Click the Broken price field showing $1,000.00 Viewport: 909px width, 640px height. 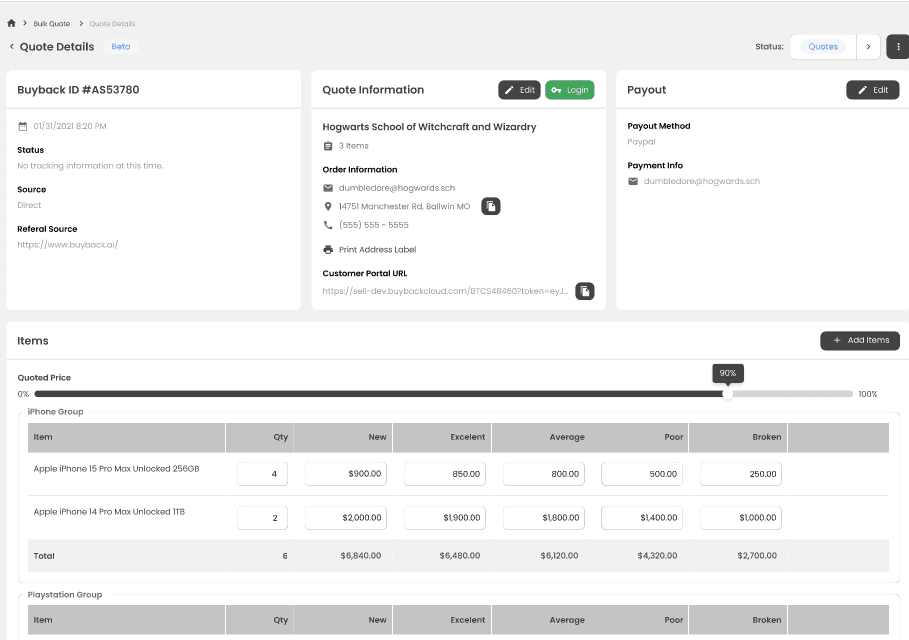coord(741,518)
